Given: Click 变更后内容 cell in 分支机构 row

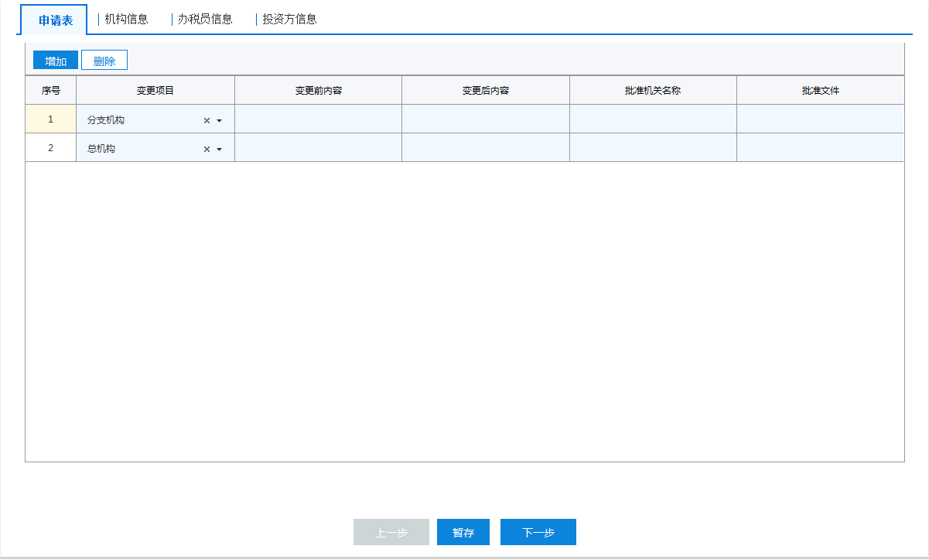Looking at the screenshot, I should (x=485, y=119).
